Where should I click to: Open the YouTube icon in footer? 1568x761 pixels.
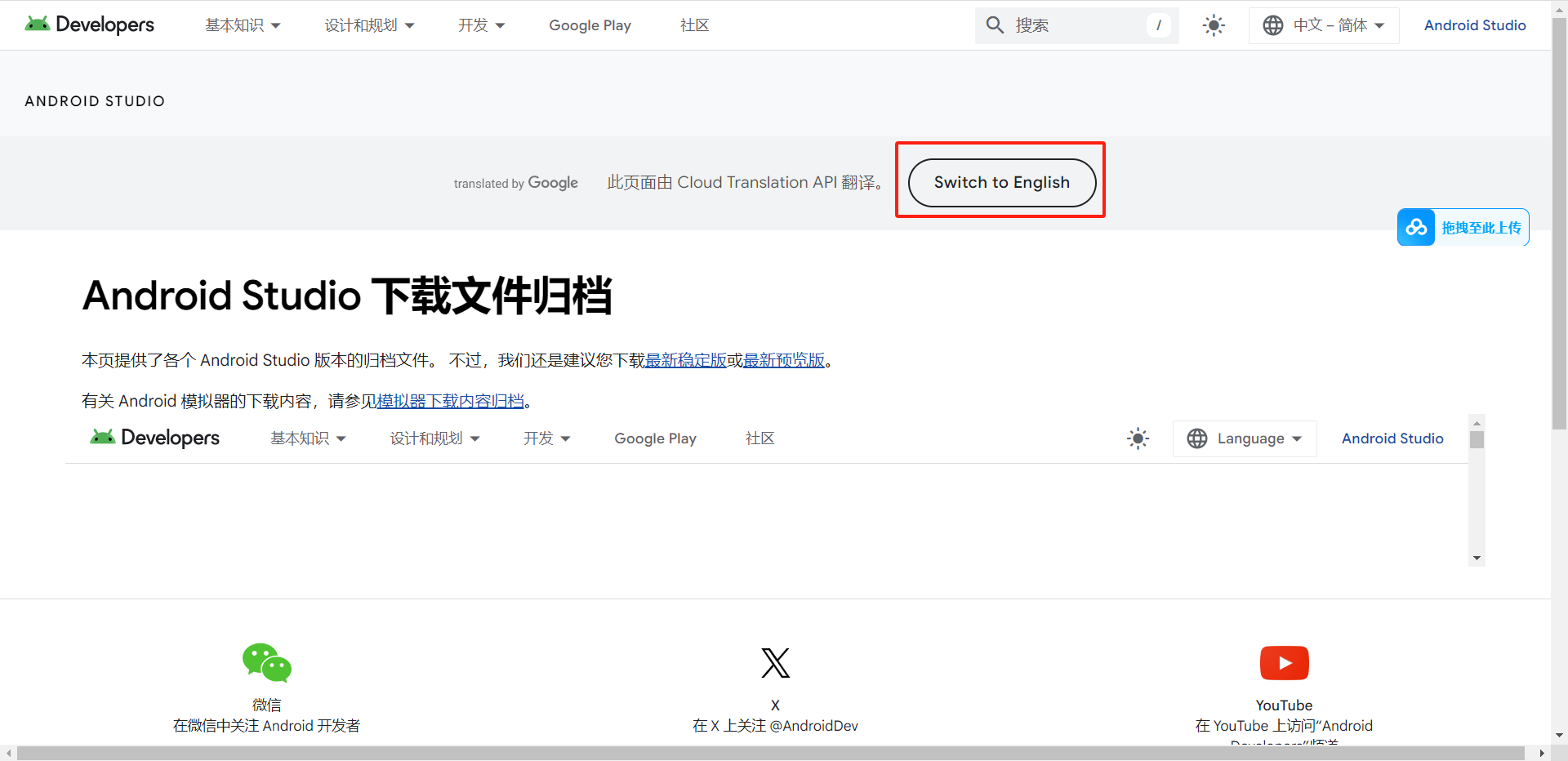pos(1284,662)
